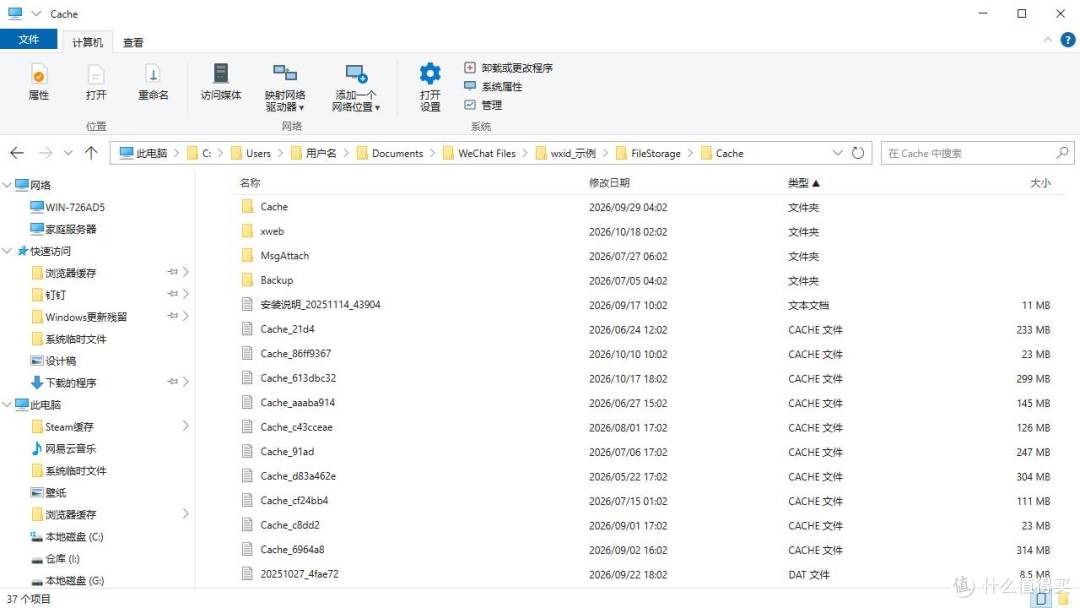Go back with the back arrow
Image resolution: width=1080 pixels, height=608 pixels.
pos(17,153)
